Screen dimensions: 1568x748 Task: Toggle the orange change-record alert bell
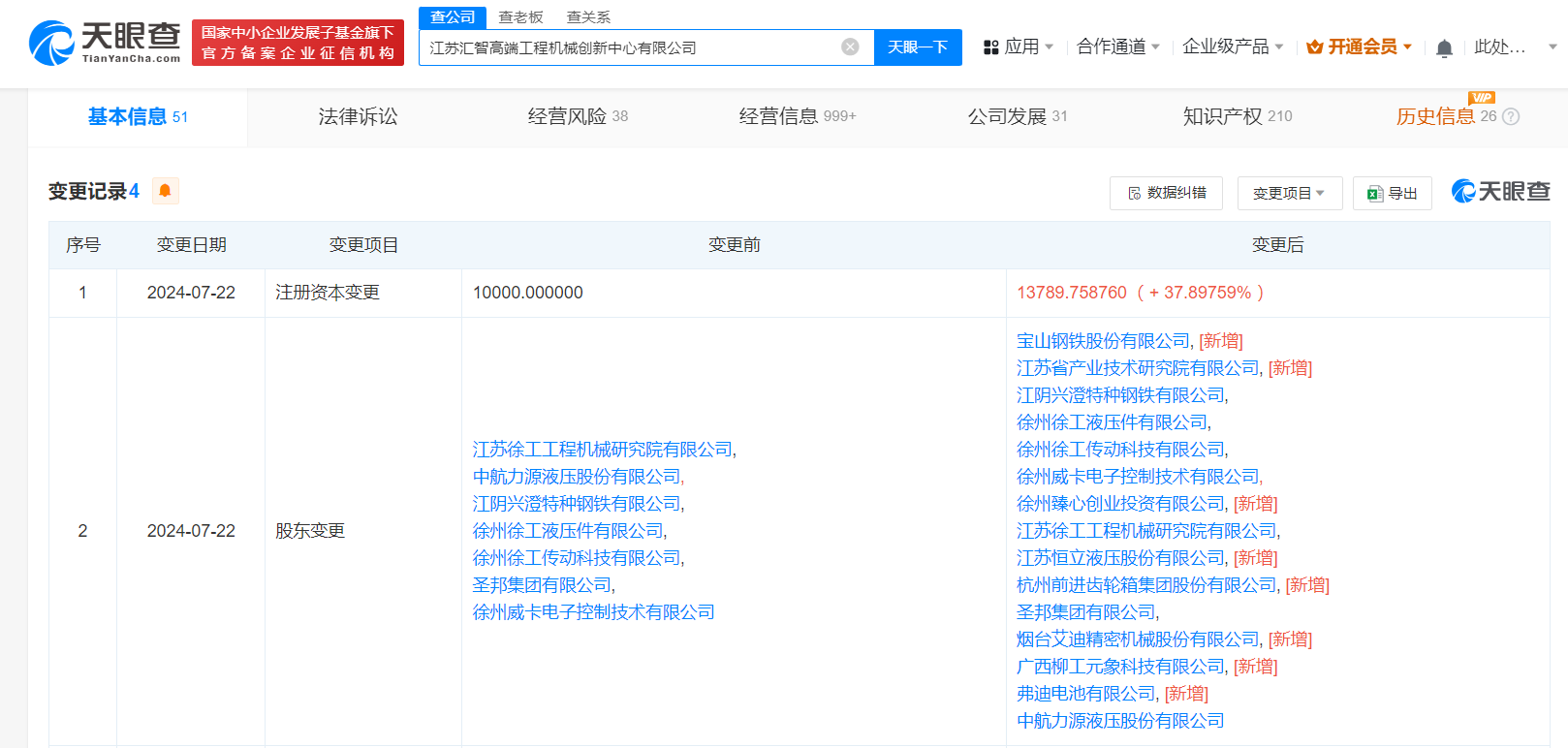(165, 191)
